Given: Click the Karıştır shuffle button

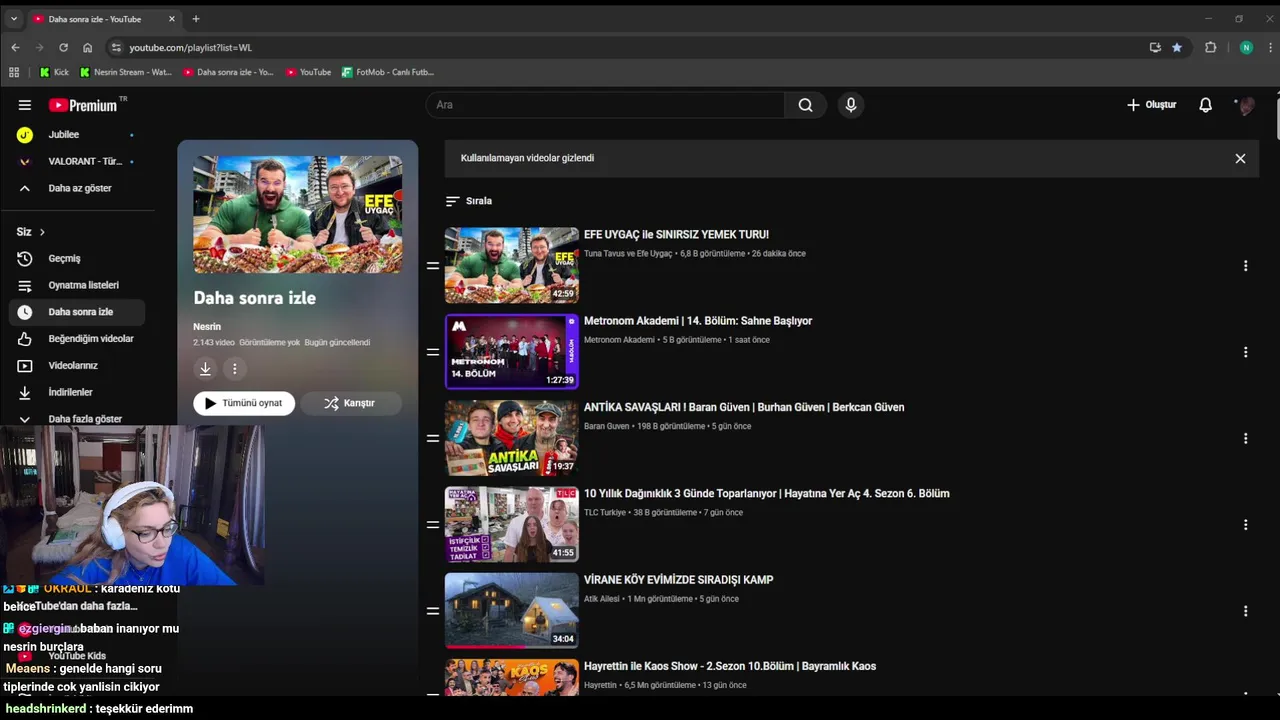Looking at the screenshot, I should [x=351, y=403].
